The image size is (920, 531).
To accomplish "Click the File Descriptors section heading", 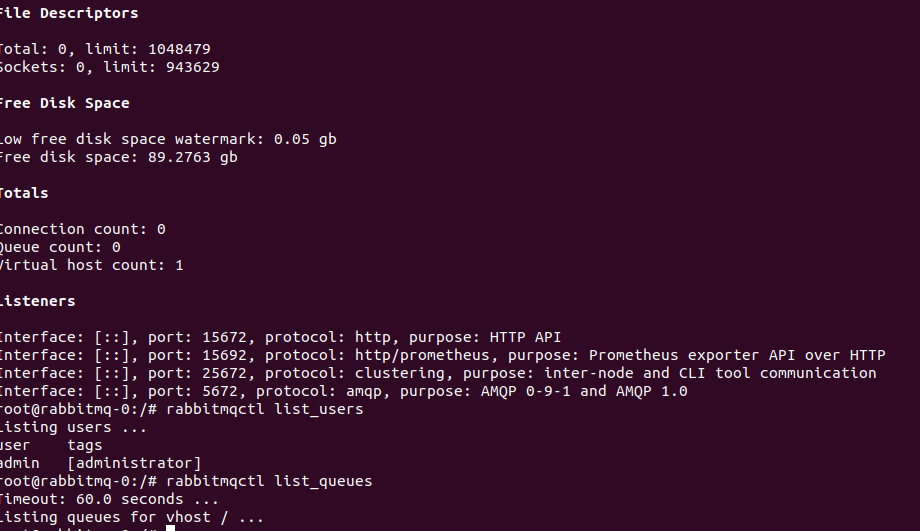I will pyautogui.click(x=68, y=13).
